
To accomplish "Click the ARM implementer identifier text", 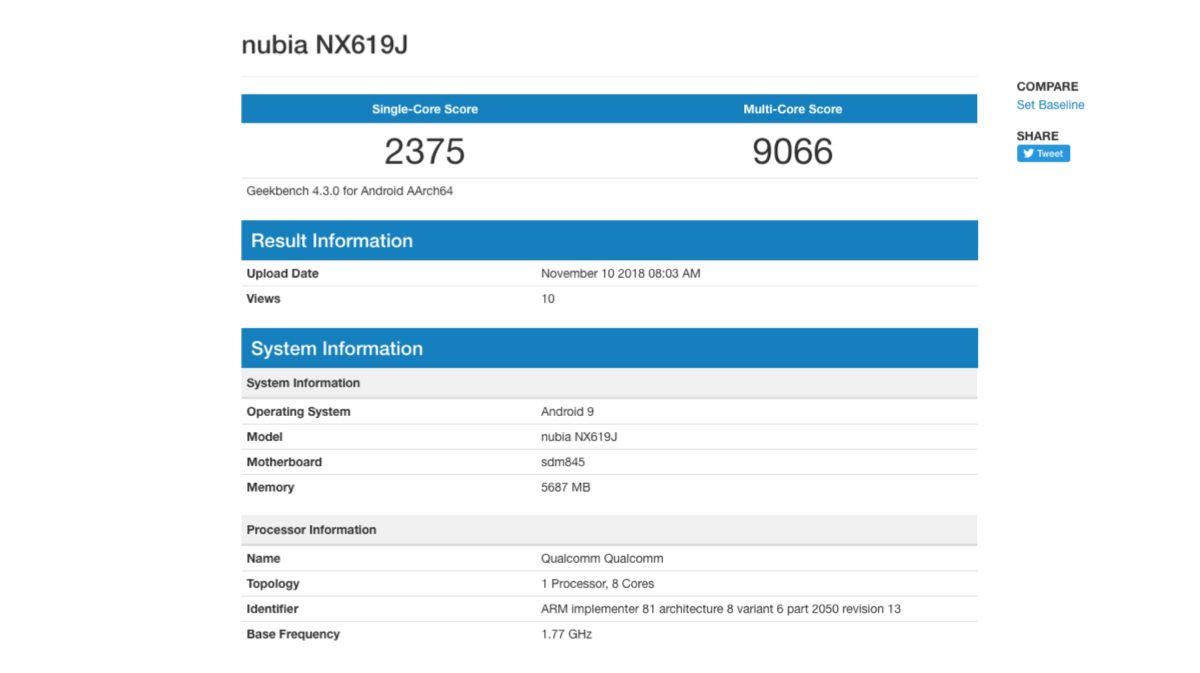I will pos(720,609).
